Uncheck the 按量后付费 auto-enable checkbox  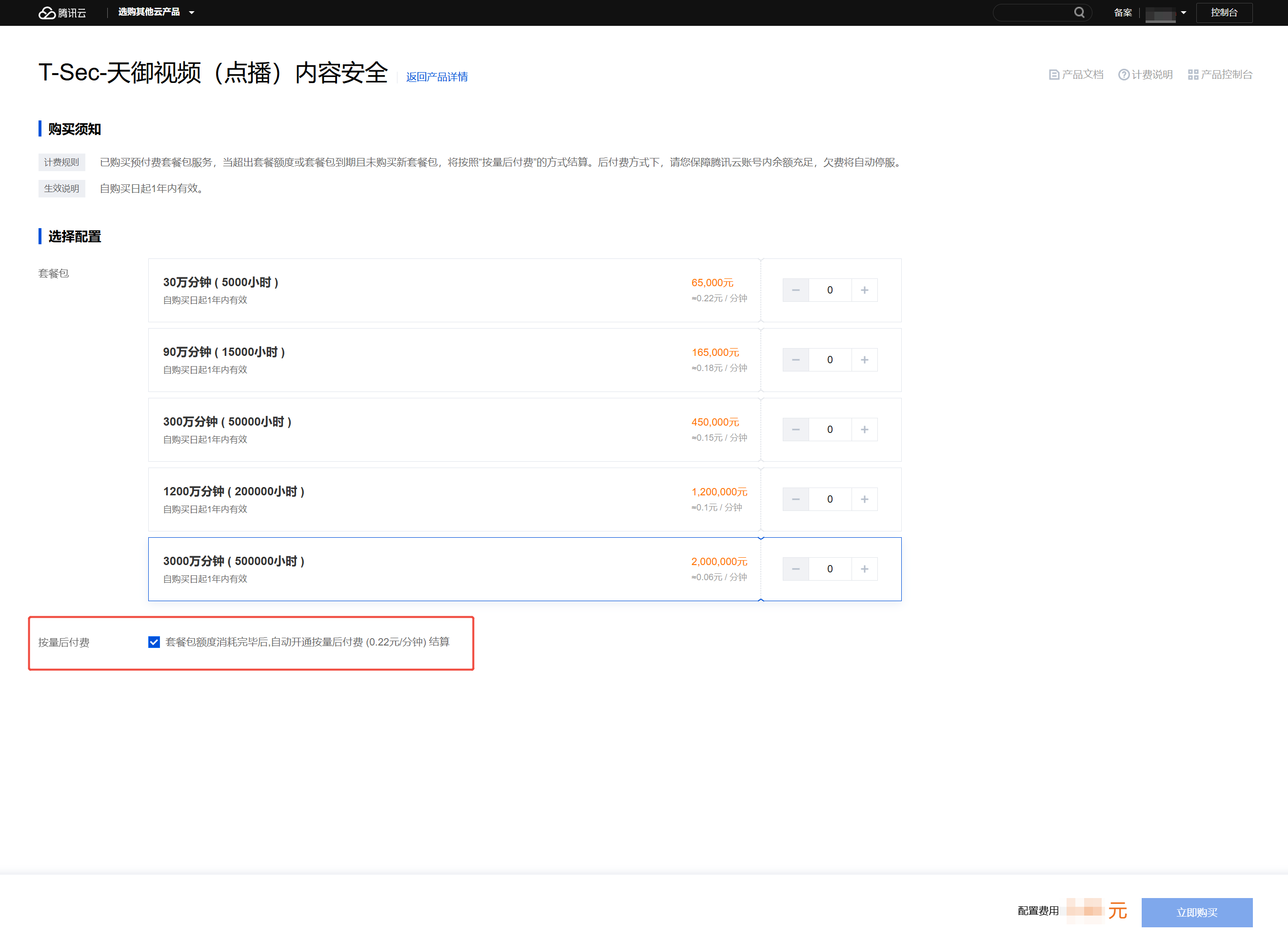tap(154, 642)
